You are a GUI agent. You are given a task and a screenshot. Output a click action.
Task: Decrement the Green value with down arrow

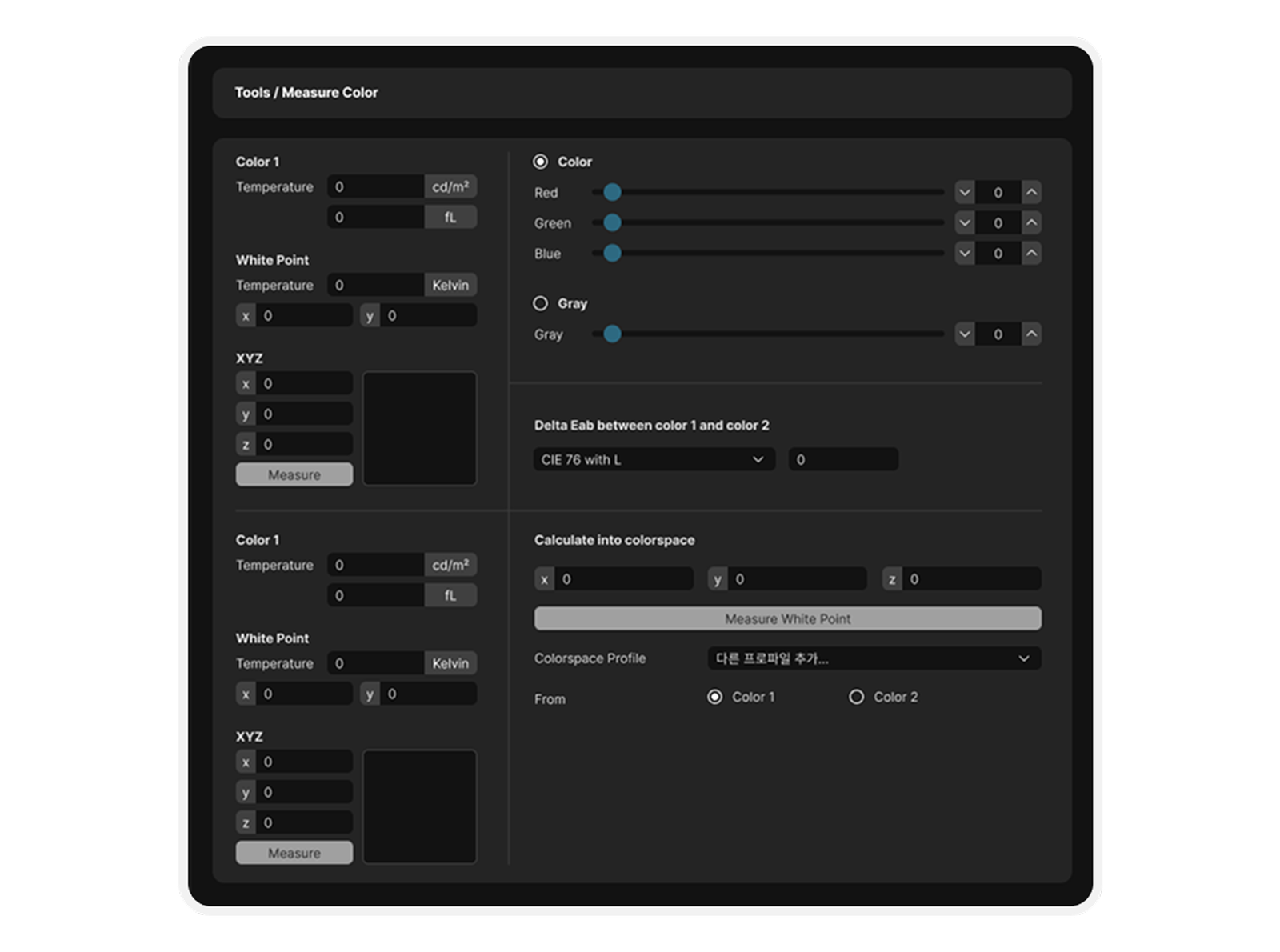(964, 222)
